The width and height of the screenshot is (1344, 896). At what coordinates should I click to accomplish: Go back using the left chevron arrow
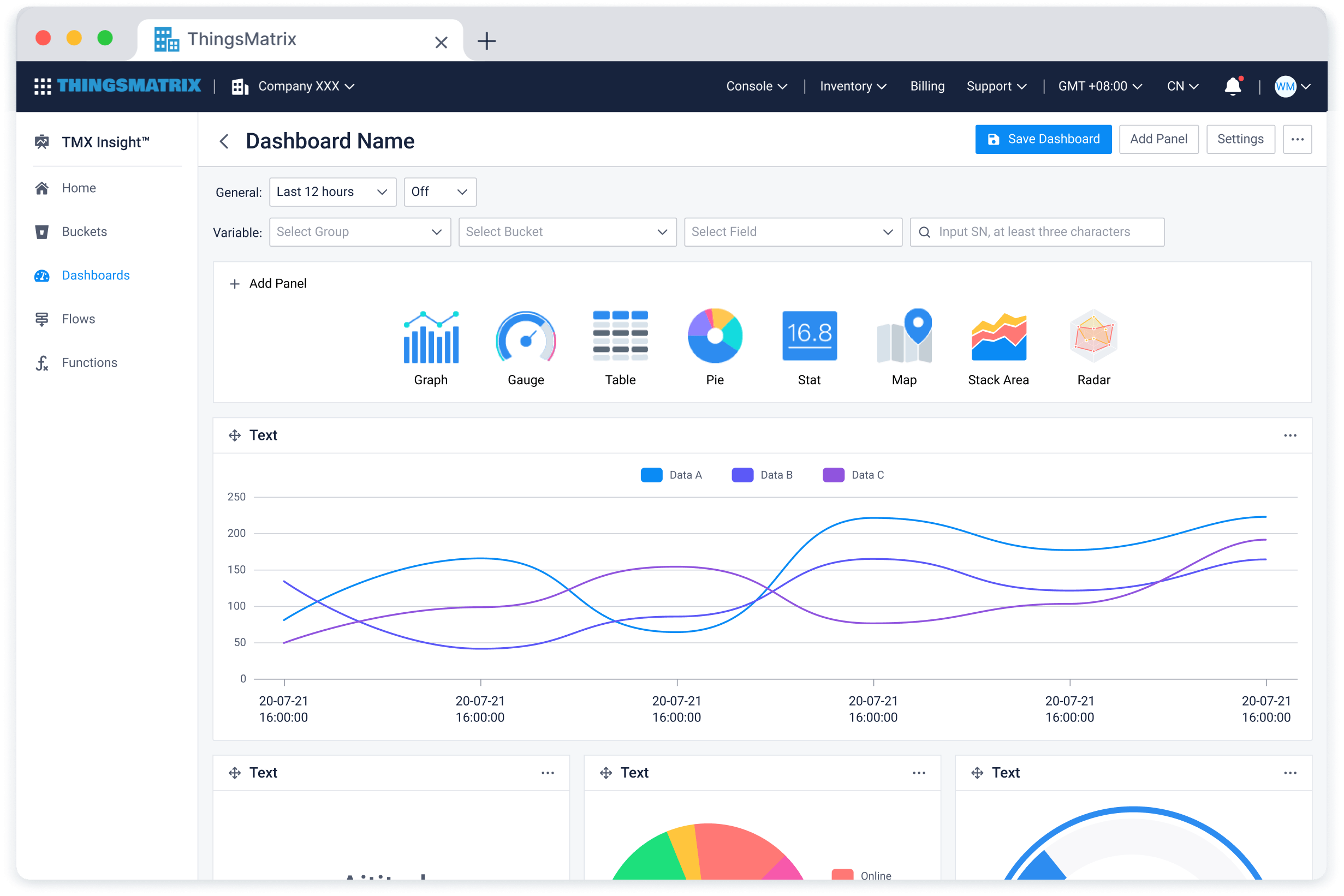pos(224,141)
